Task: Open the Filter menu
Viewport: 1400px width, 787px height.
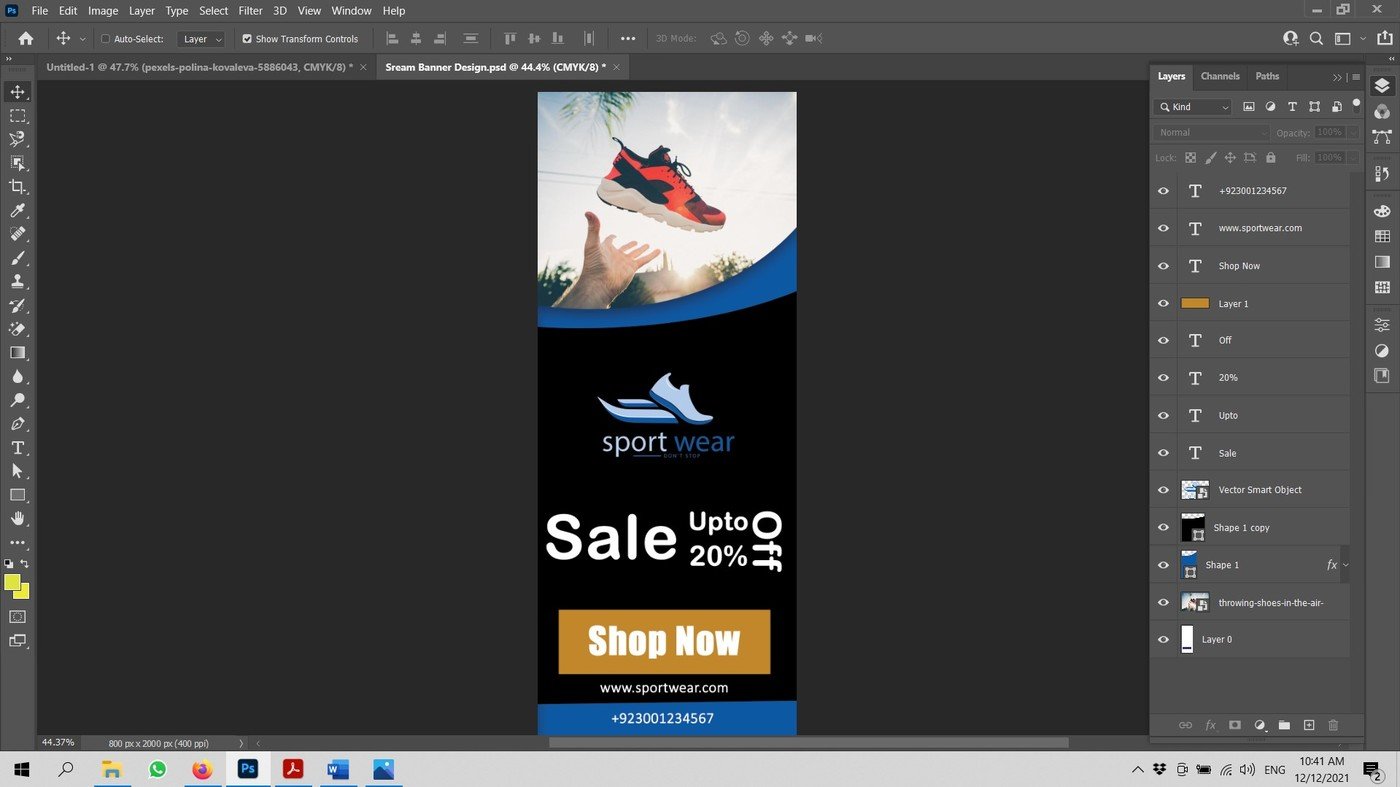Action: 249,11
